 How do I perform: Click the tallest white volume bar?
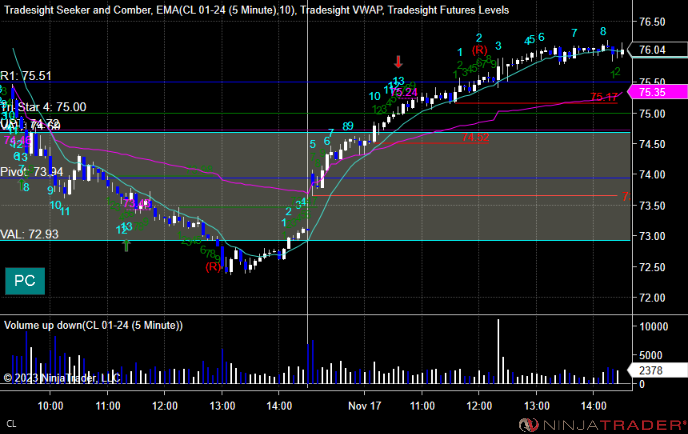tap(498, 352)
